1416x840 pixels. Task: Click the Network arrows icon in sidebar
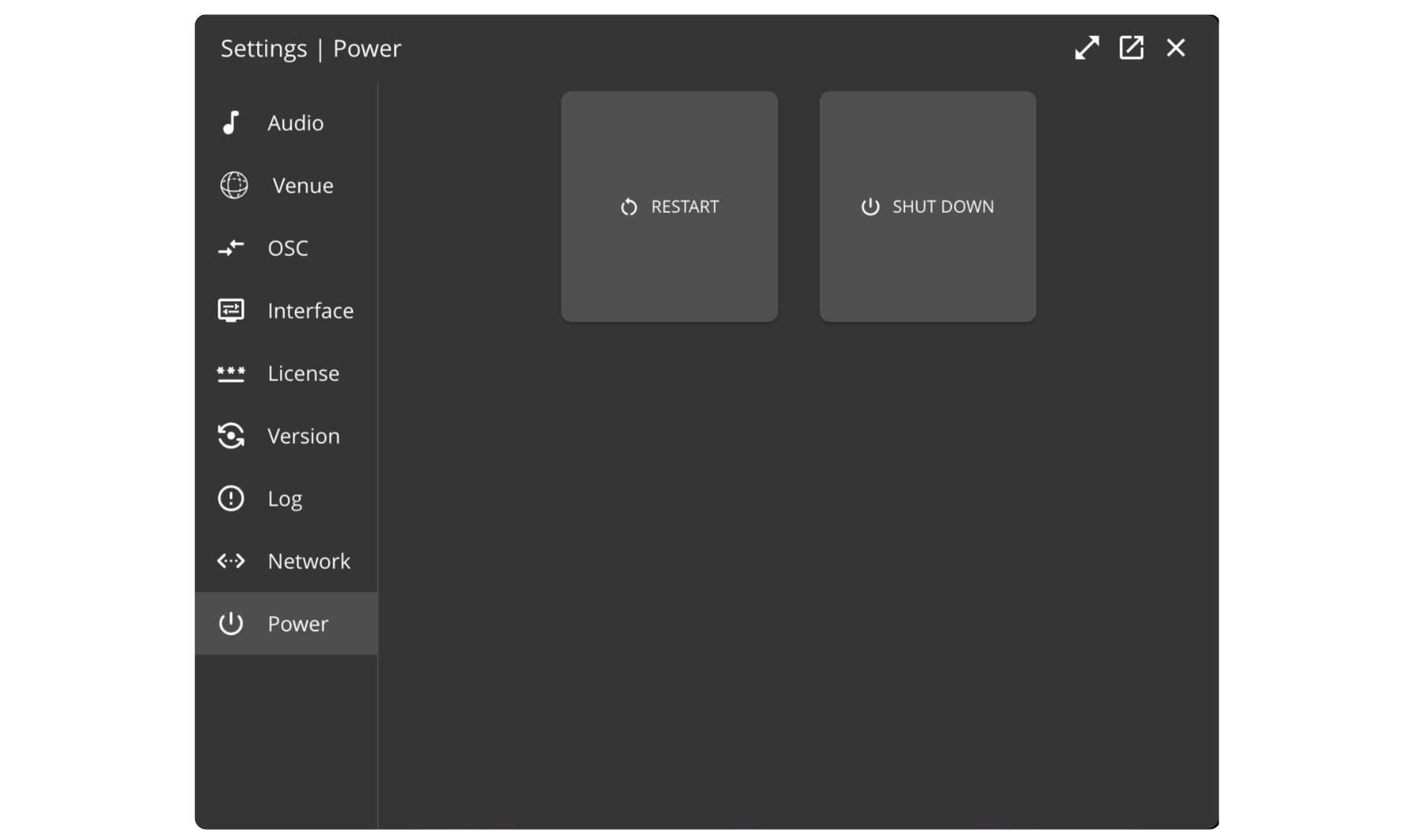(x=230, y=561)
